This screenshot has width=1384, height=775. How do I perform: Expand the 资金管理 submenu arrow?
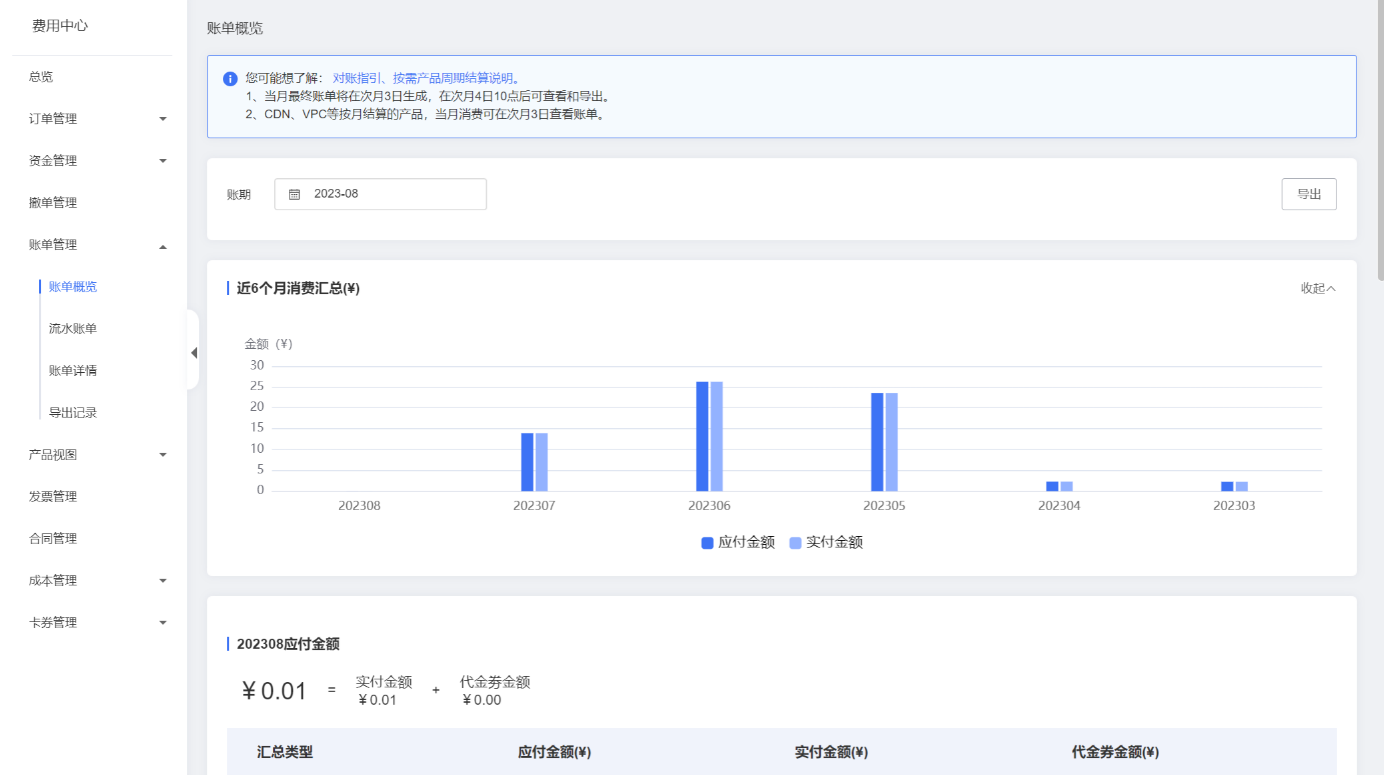[x=163, y=161]
